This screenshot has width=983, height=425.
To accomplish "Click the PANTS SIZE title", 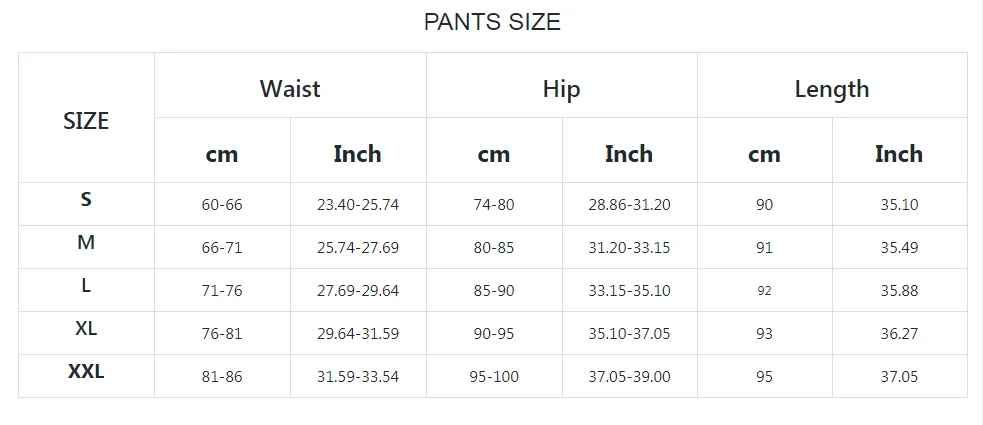I will 492,22.
